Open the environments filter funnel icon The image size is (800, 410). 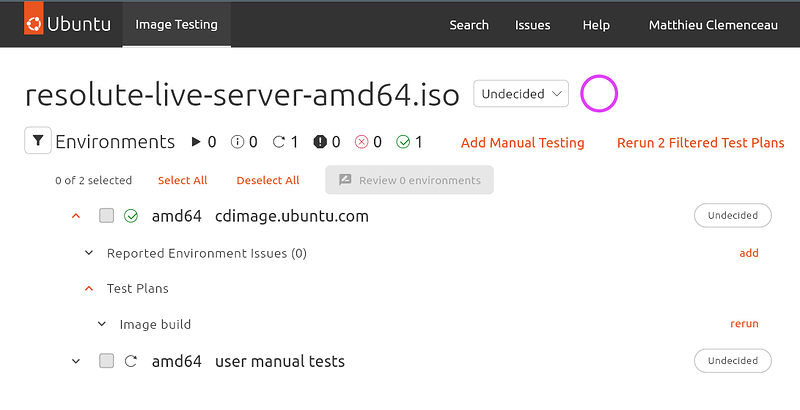click(38, 141)
